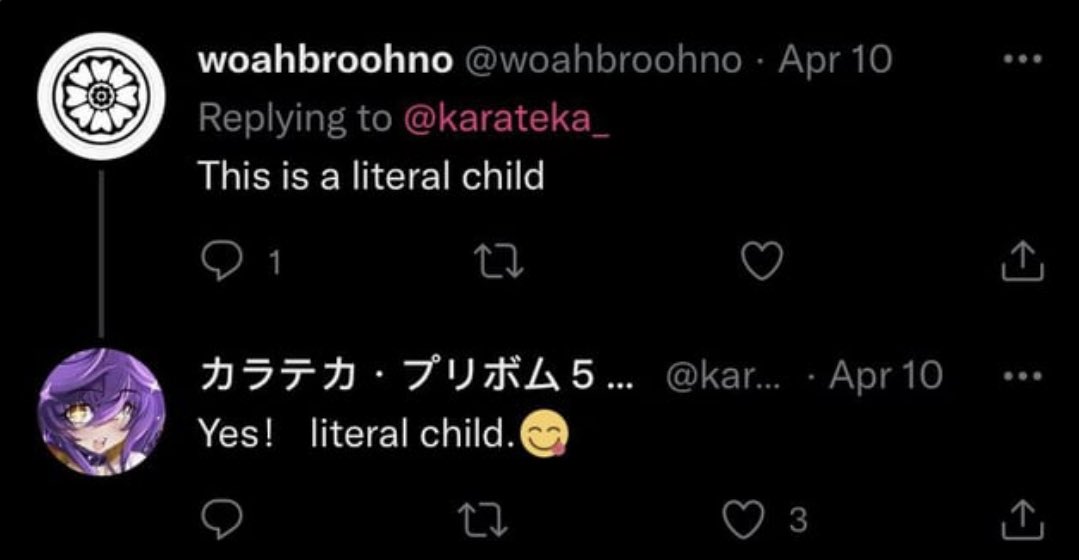The width and height of the screenshot is (1079, 560).
Task: Open woahbroohno display name profile
Action: coord(325,60)
